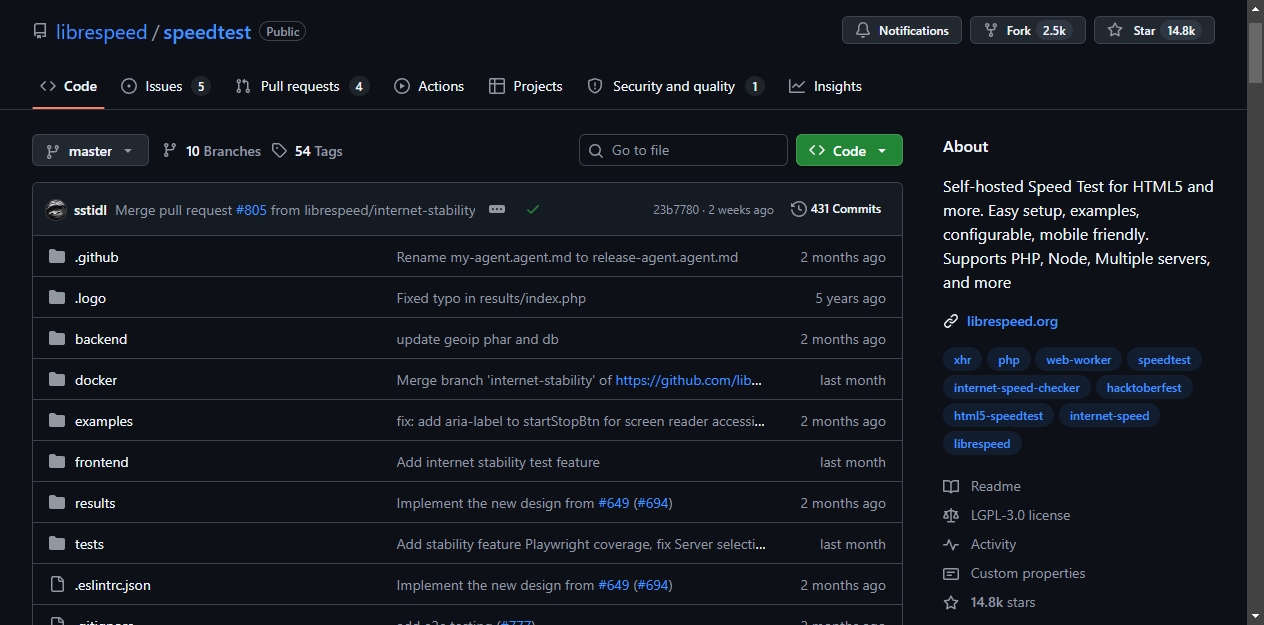This screenshot has height=625, width=1264.
Task: Fork the repository with the Fork button
Action: (1028, 30)
